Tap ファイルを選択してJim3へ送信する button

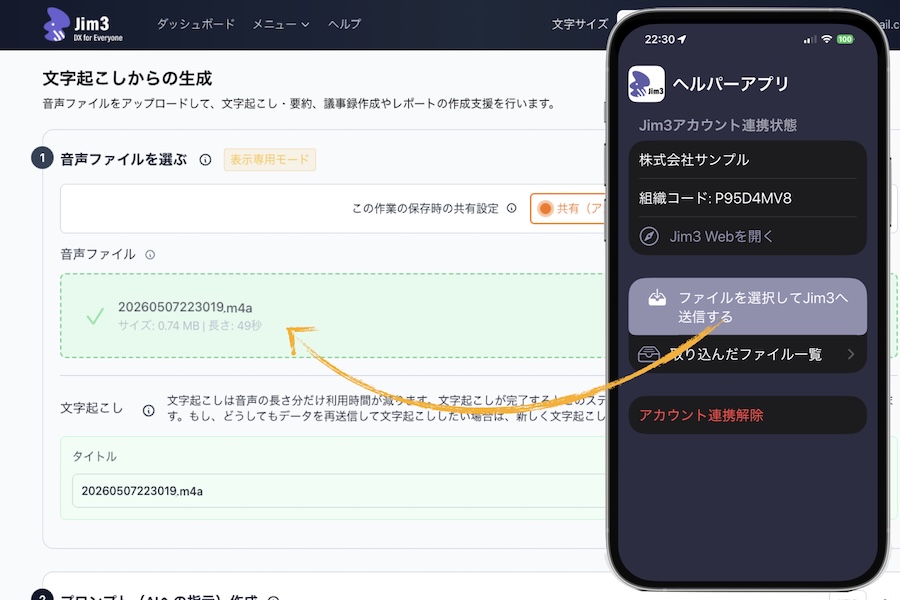(x=747, y=307)
